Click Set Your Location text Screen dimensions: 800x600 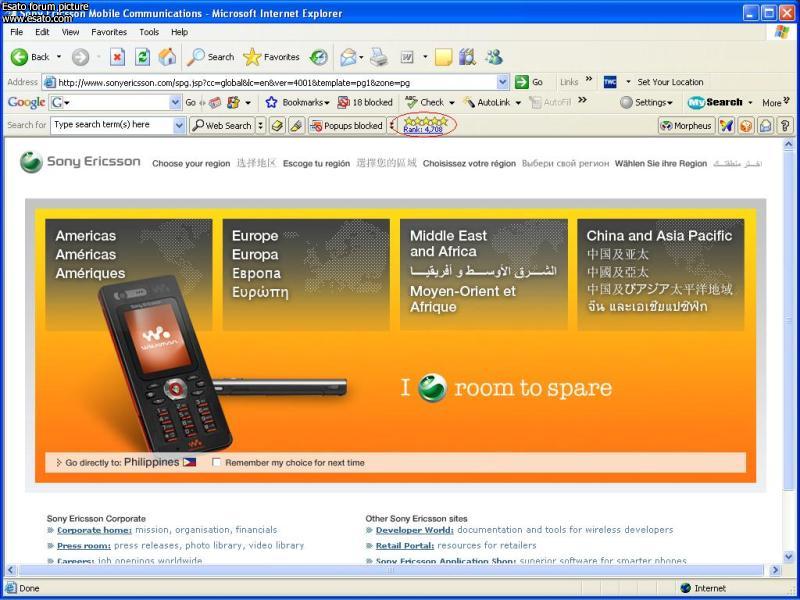click(670, 82)
